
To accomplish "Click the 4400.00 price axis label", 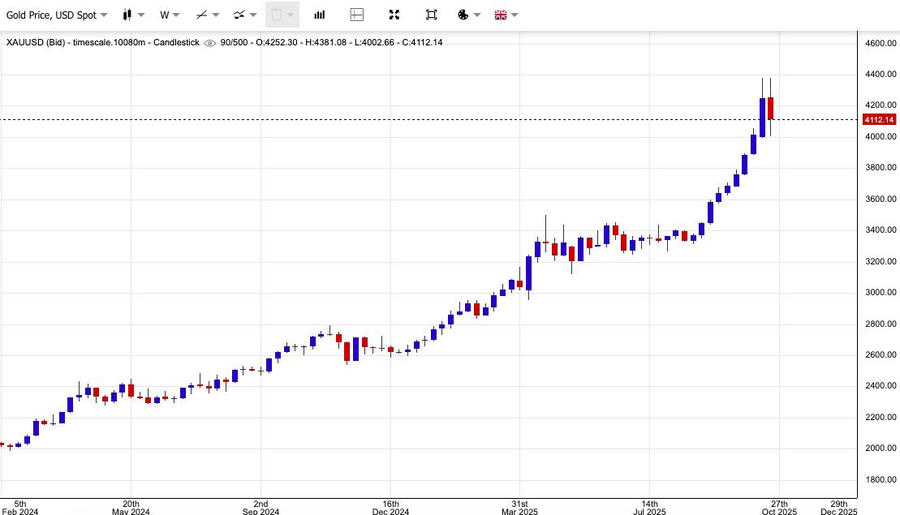I will (x=880, y=75).
